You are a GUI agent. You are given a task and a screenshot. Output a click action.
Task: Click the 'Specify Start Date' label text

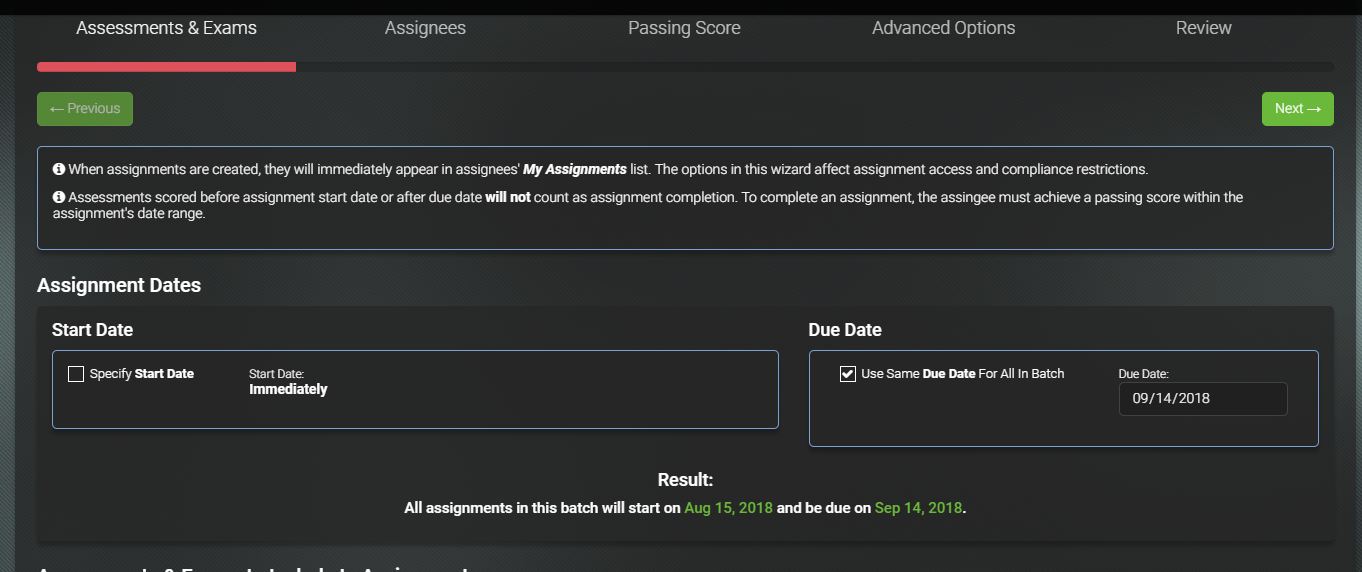coord(142,374)
